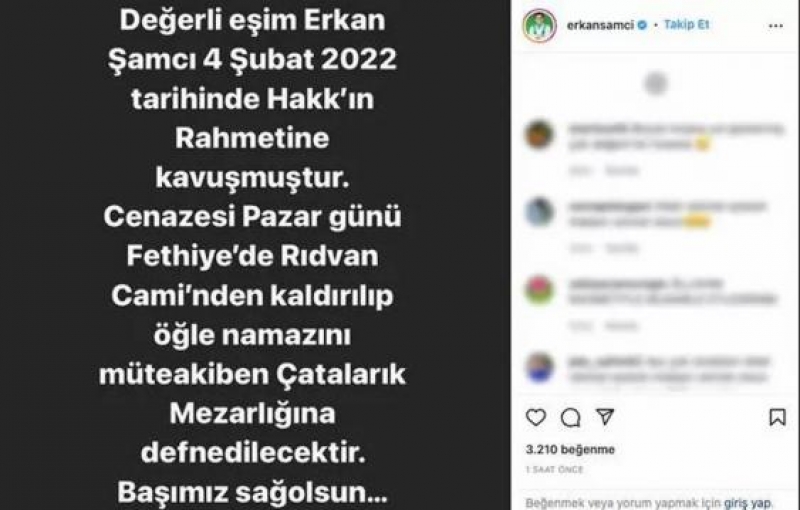Open the third commenter's pink-green avatar
The image size is (800, 510).
click(x=539, y=290)
